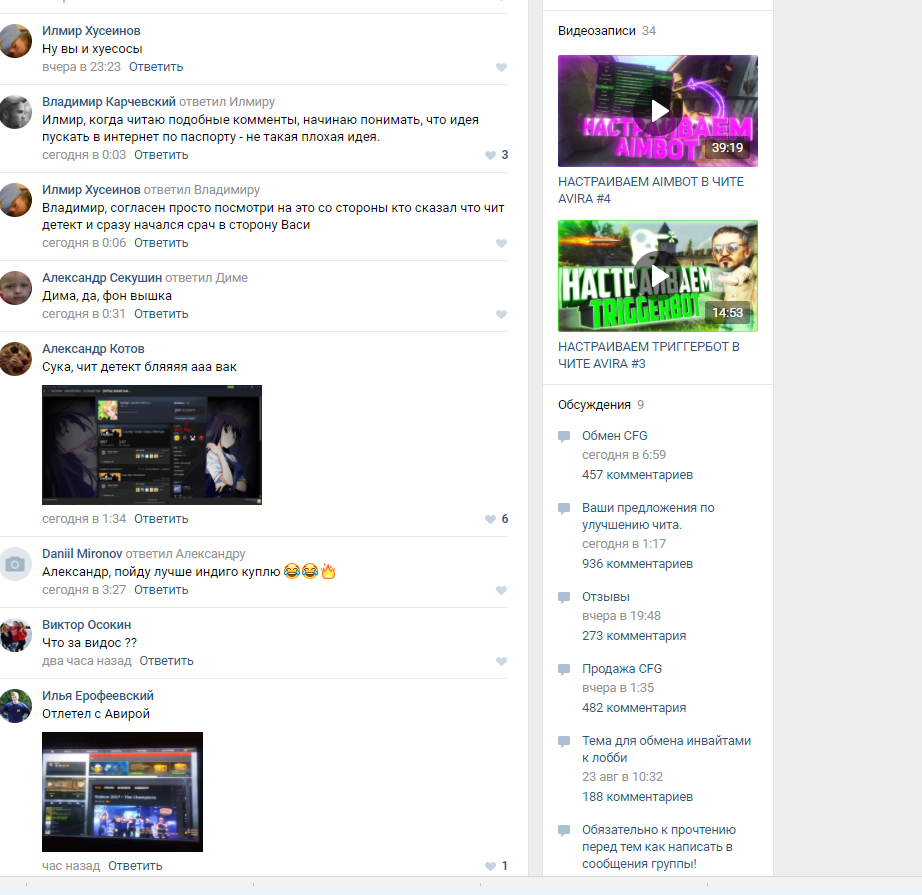922x895 pixels.
Task: Like Владимир Карчевский's comment with 3 likes
Action: (490, 156)
